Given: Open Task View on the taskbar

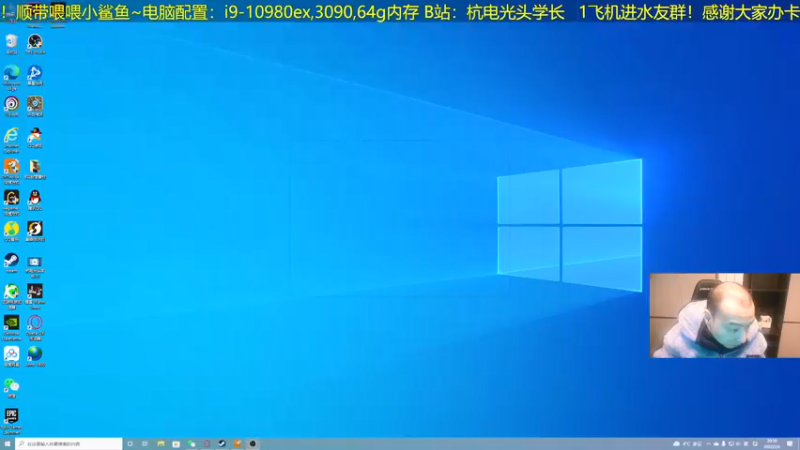Looking at the screenshot, I should pyautogui.click(x=145, y=444).
